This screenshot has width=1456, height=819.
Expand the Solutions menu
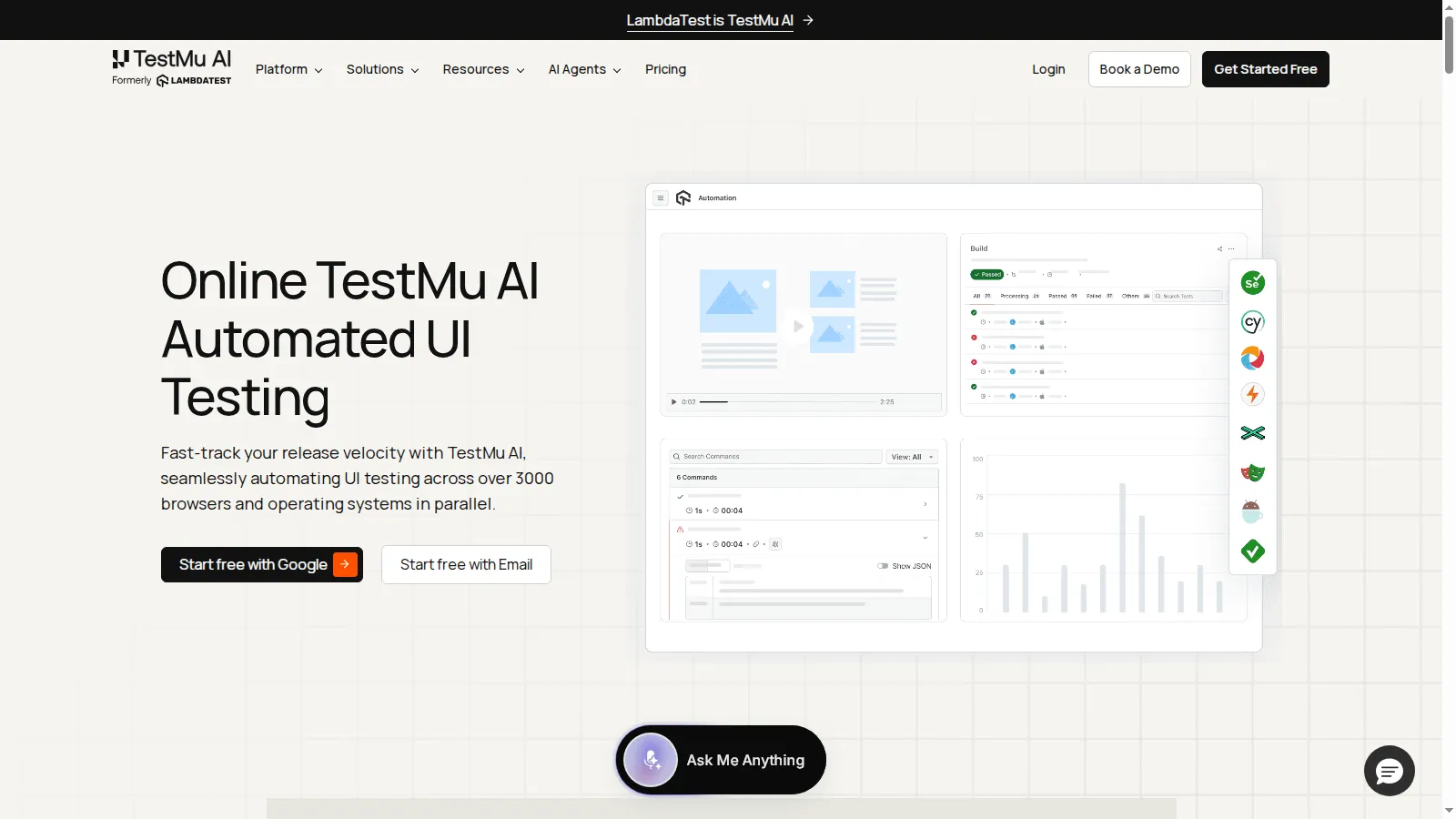pyautogui.click(x=382, y=69)
